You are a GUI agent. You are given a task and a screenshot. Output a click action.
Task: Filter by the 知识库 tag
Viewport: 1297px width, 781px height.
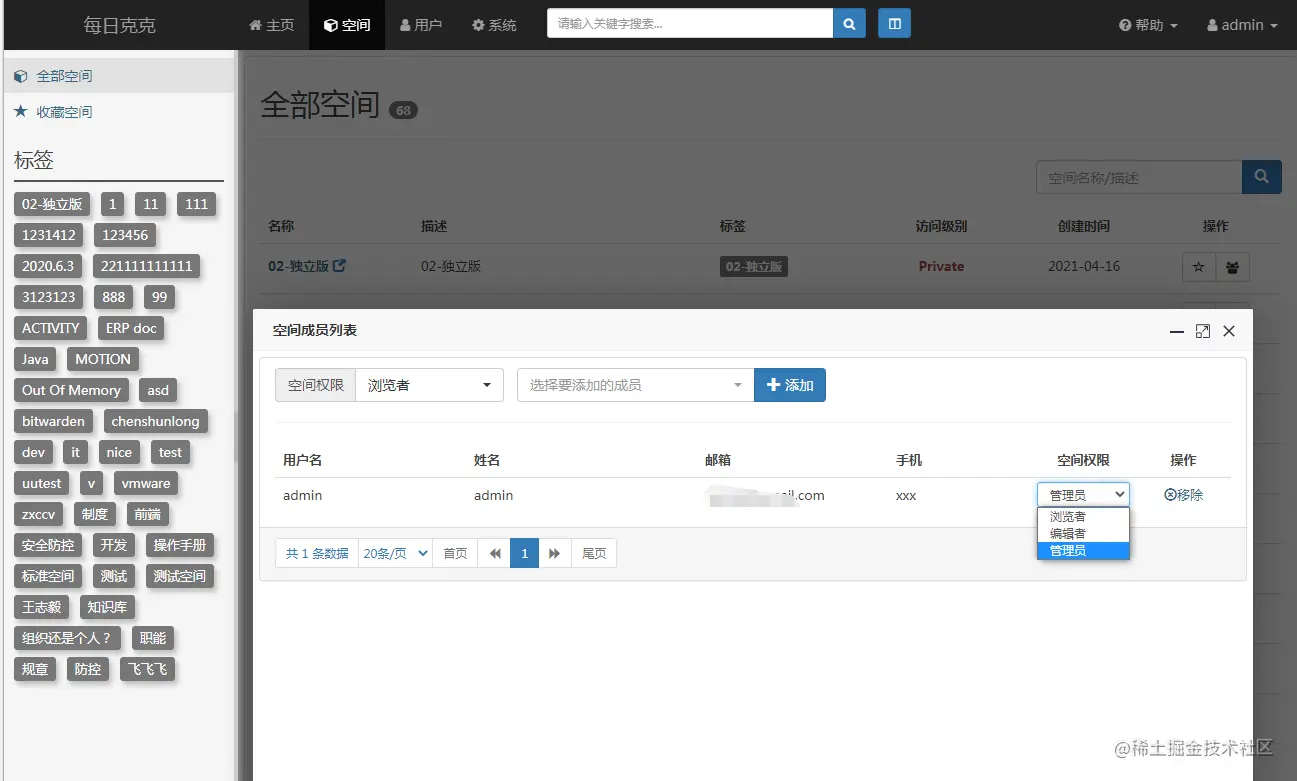(107, 607)
